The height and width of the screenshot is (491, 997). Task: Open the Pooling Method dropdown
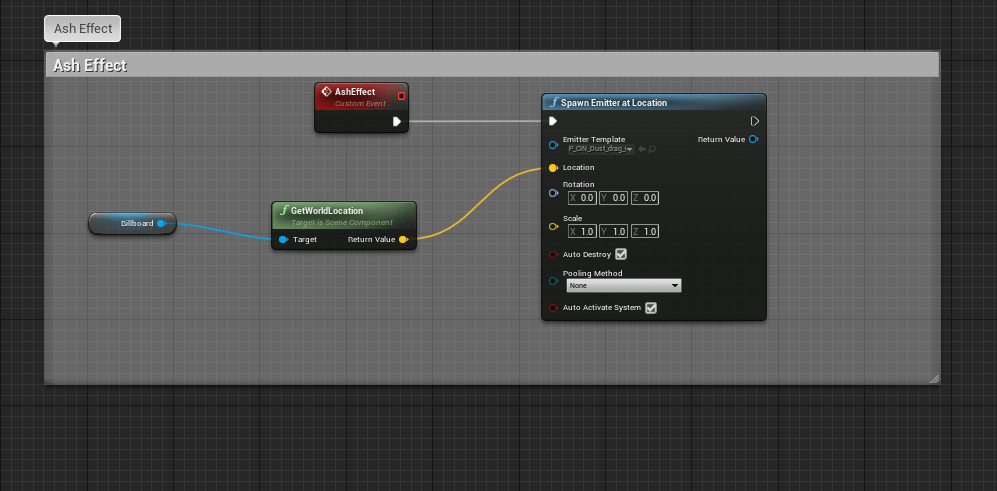pyautogui.click(x=624, y=286)
